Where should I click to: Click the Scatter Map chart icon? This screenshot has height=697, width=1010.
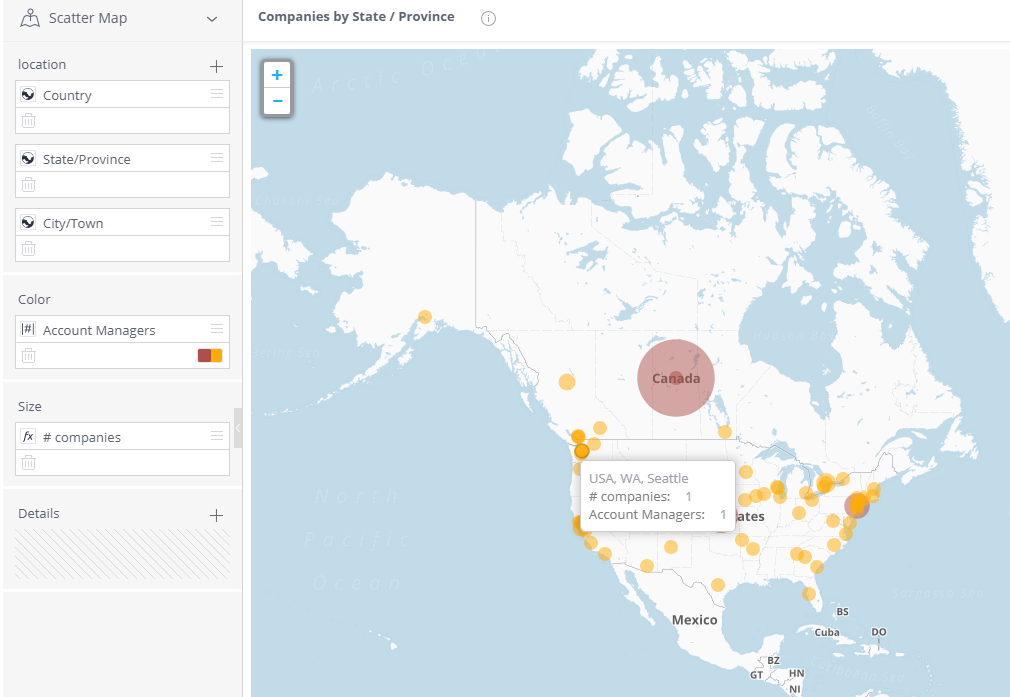click(x=30, y=17)
